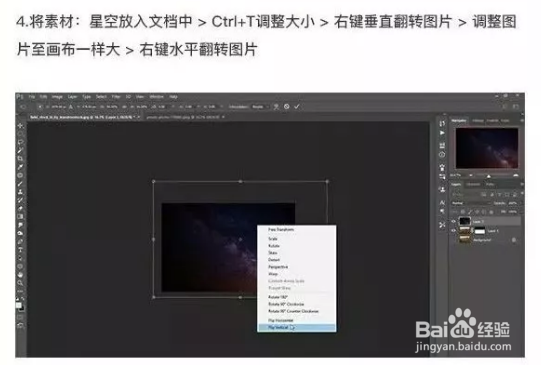This screenshot has width=541, height=365.
Task: Hide Layer 1 with eye icon
Action: point(453,230)
